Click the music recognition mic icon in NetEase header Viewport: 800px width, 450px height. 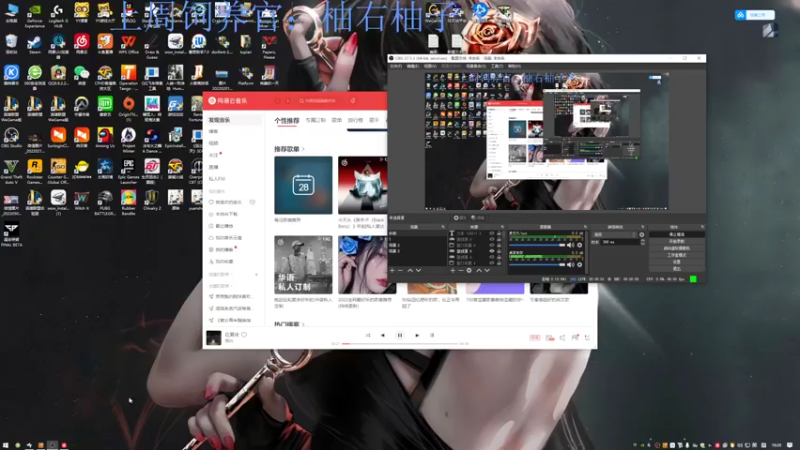tap(353, 101)
